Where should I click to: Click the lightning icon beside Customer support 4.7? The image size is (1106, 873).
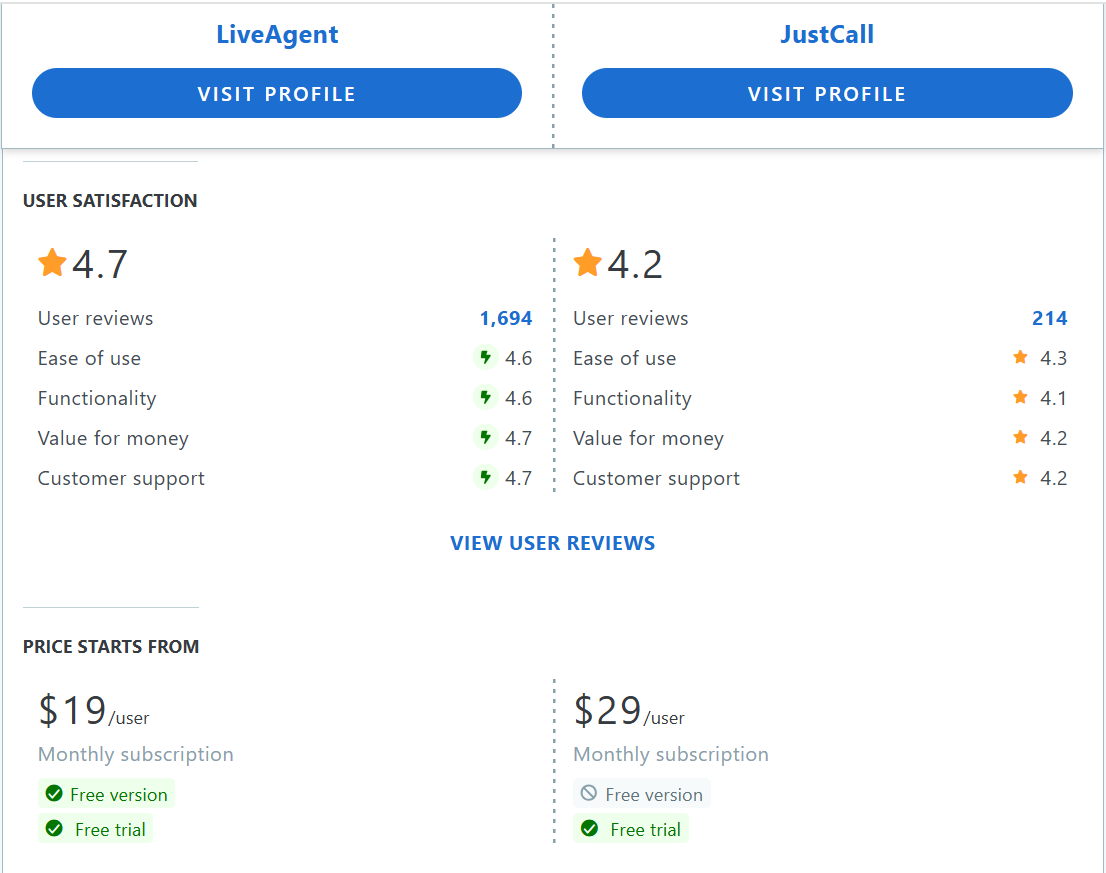coord(485,477)
